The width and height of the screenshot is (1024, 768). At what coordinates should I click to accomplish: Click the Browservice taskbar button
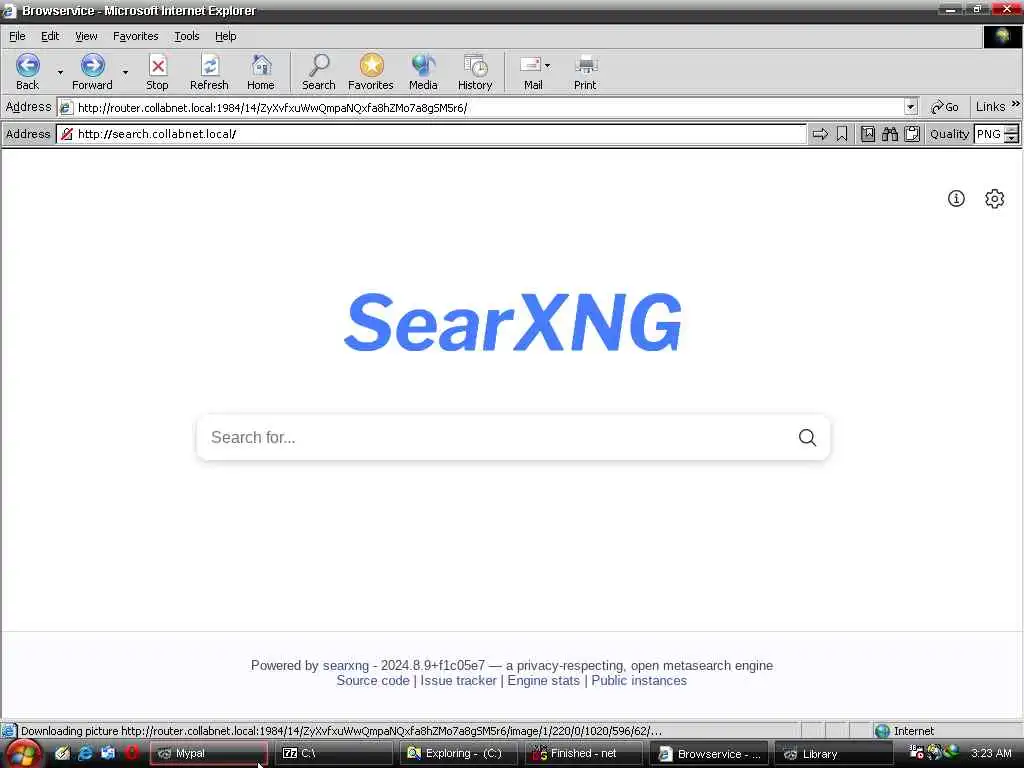coord(709,754)
